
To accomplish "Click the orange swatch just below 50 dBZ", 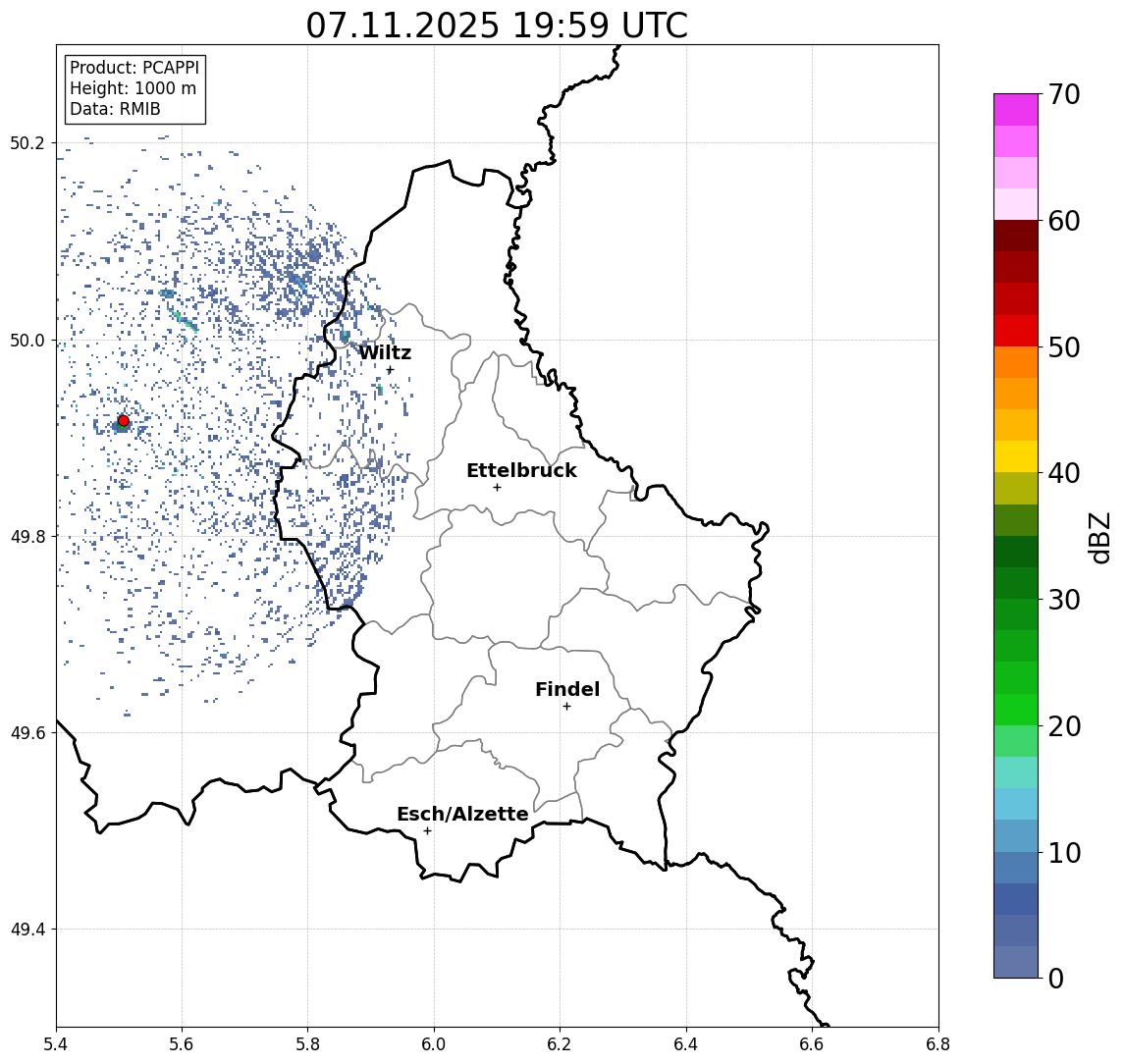I will [x=1016, y=362].
